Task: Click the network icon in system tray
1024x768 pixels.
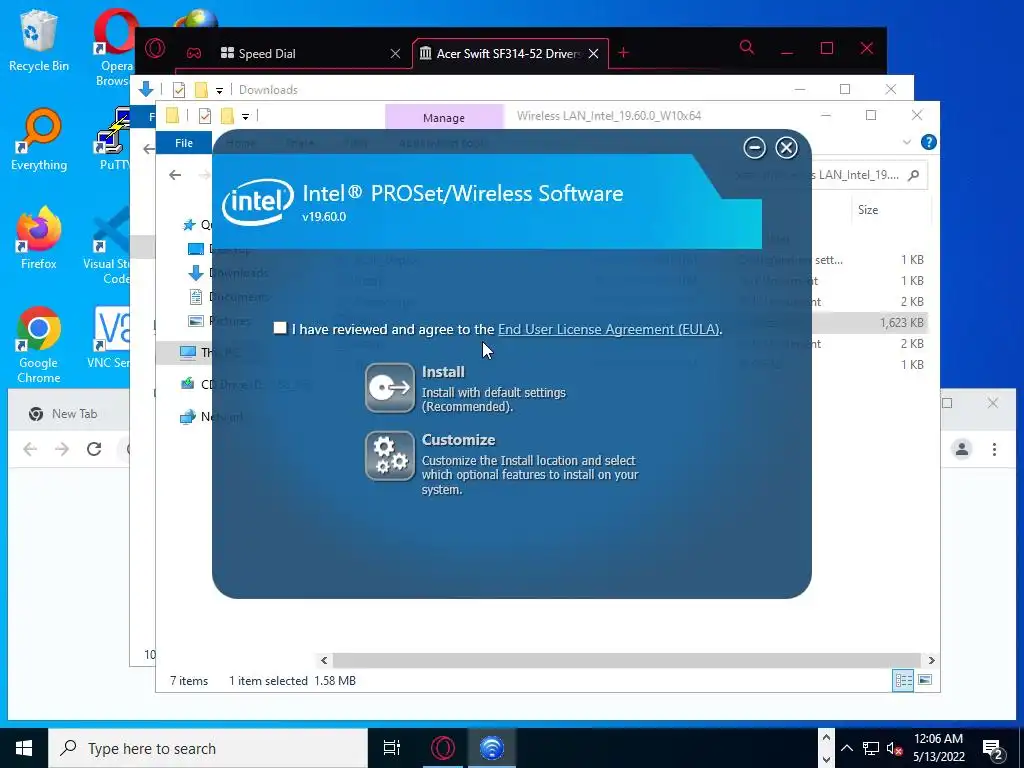Action: click(x=871, y=748)
